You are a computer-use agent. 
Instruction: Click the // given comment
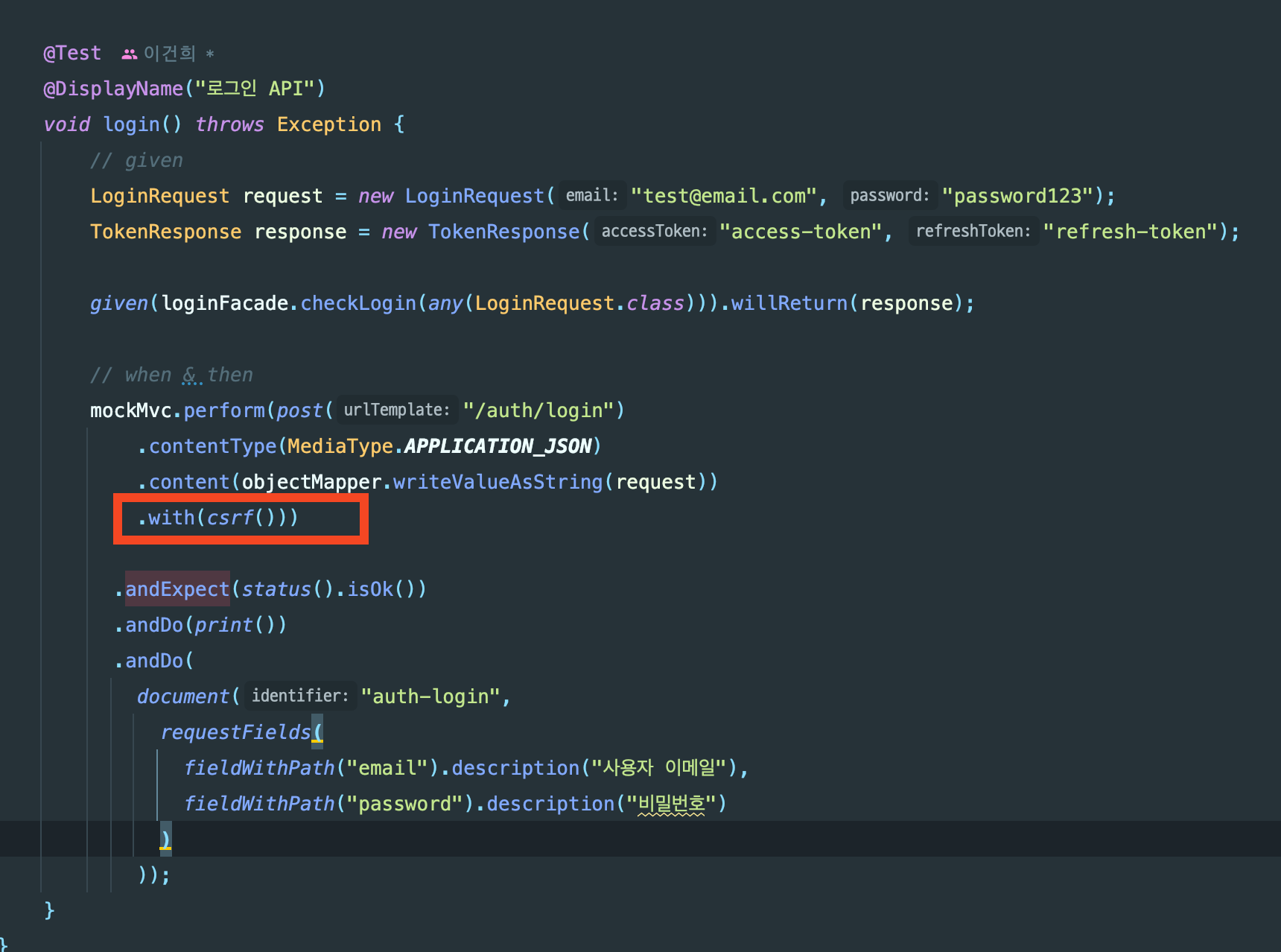click(136, 160)
